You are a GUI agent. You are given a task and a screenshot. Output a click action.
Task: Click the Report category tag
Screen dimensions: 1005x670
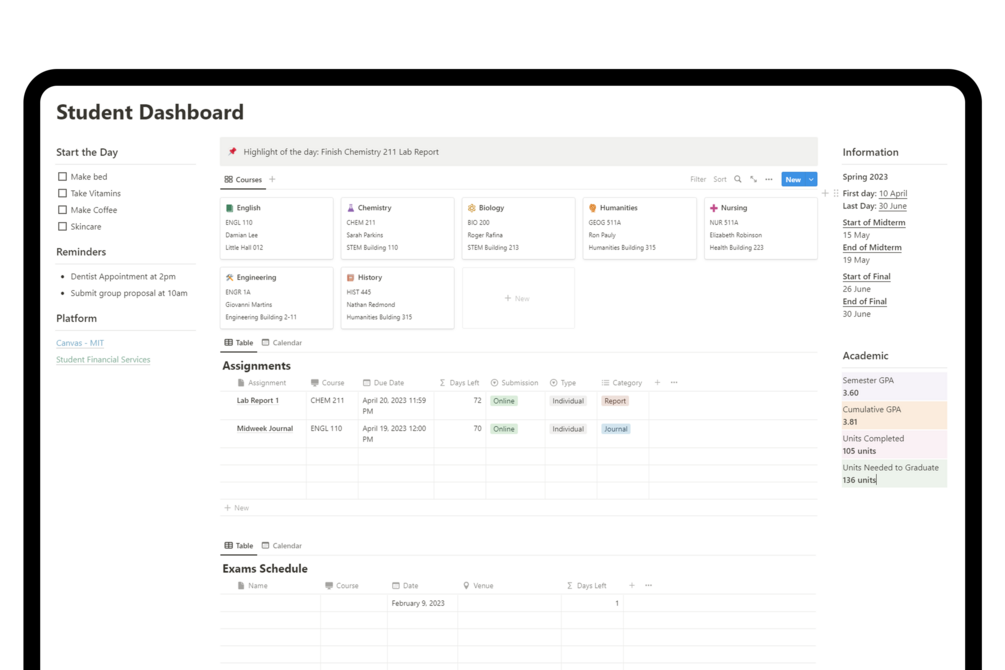coord(615,401)
